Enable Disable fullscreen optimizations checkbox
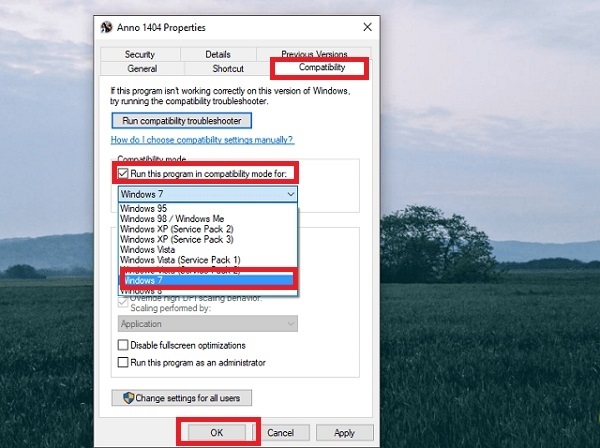 [x=123, y=345]
